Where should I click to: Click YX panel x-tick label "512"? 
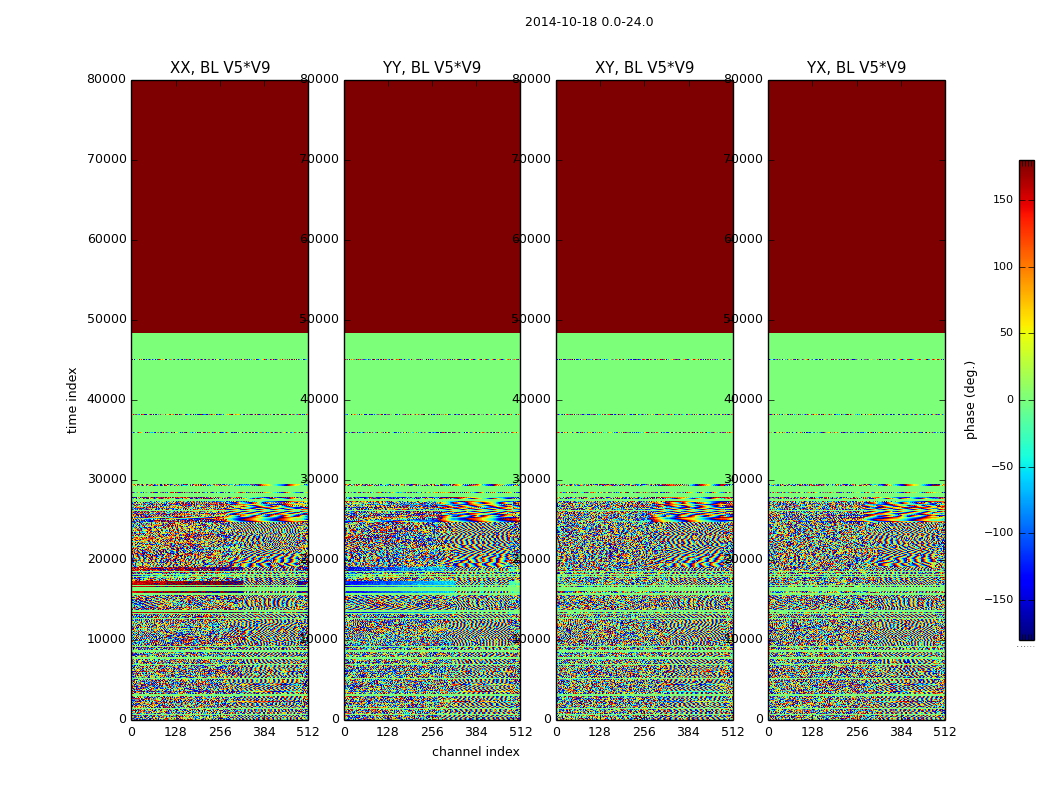pos(945,732)
